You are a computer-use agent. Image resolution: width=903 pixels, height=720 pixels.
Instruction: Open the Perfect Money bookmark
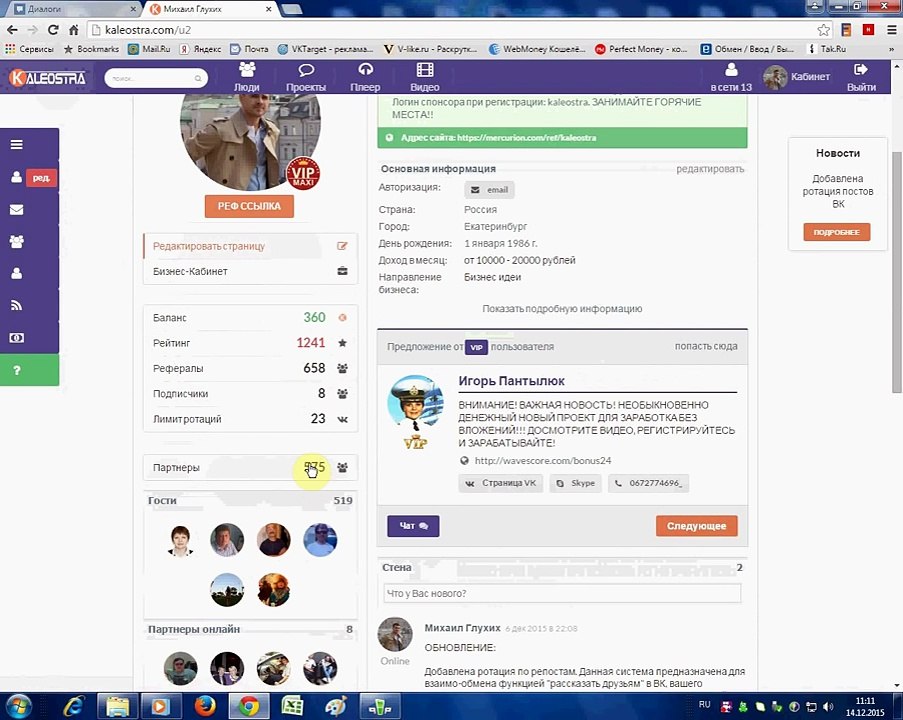point(641,49)
